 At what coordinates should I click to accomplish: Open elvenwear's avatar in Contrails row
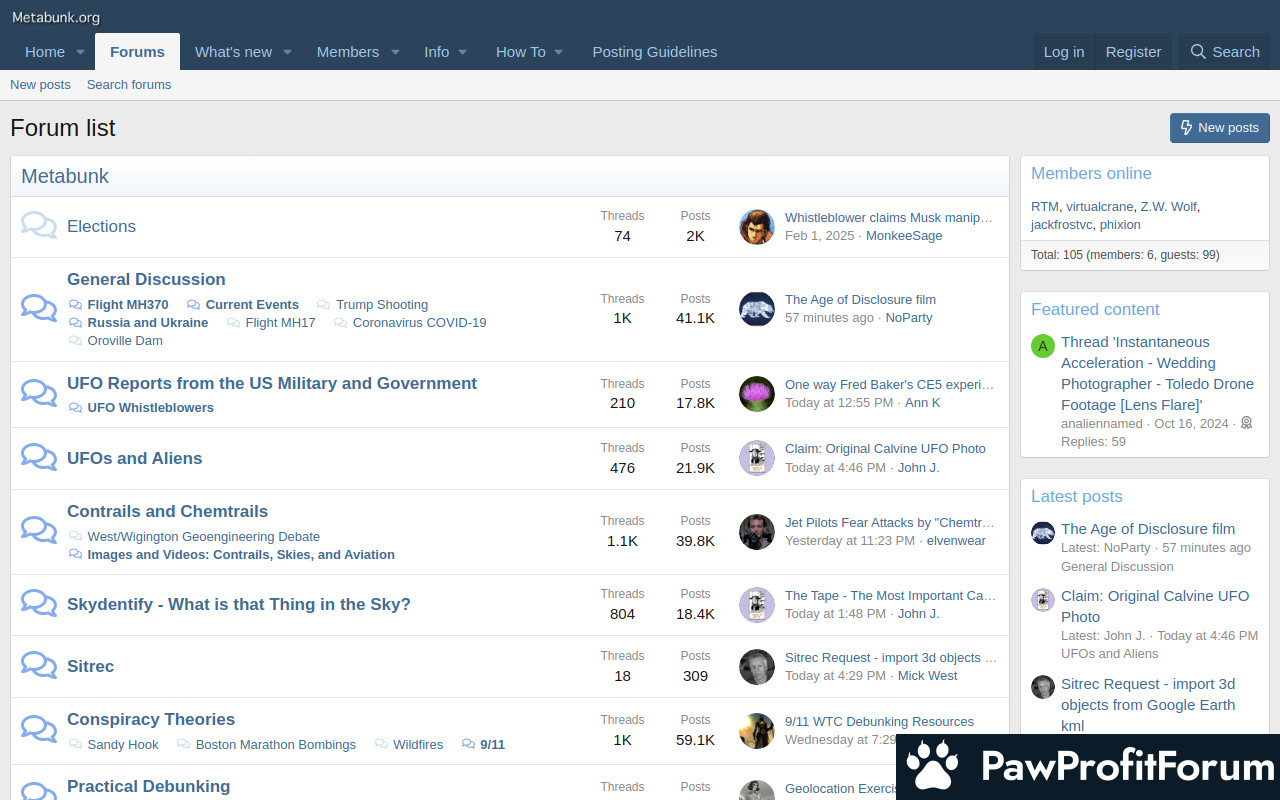757,532
